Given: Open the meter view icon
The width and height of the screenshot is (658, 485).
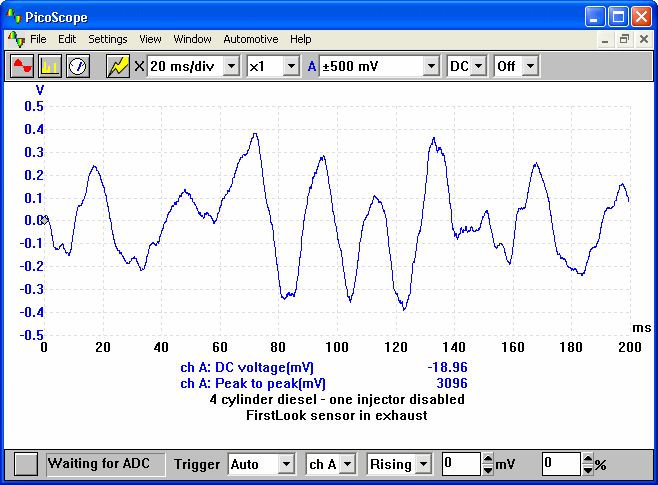Looking at the screenshot, I should [78, 66].
